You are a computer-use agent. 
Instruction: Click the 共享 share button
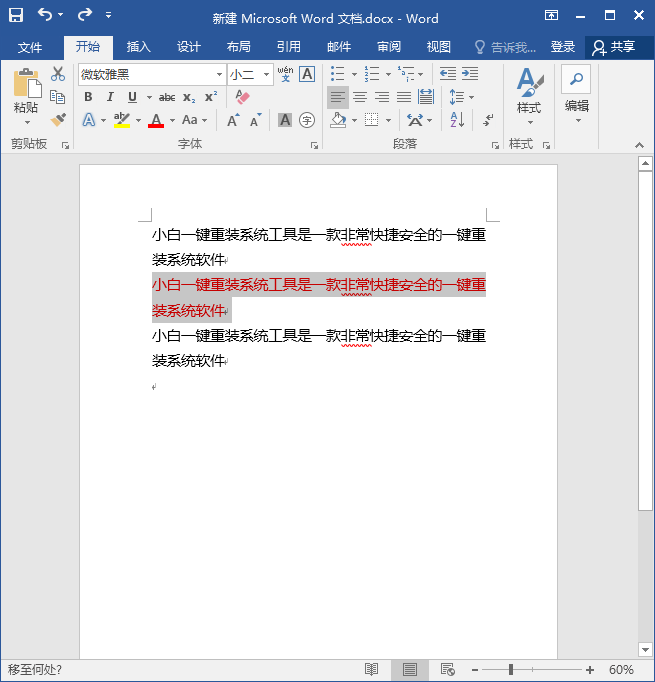tap(613, 47)
